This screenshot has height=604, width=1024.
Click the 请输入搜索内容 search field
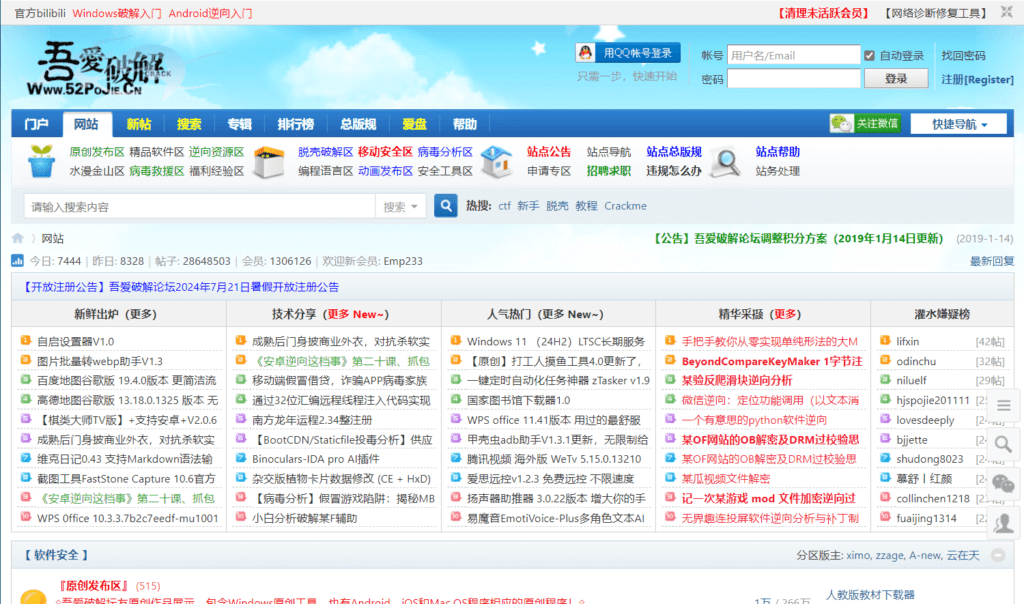click(x=199, y=206)
